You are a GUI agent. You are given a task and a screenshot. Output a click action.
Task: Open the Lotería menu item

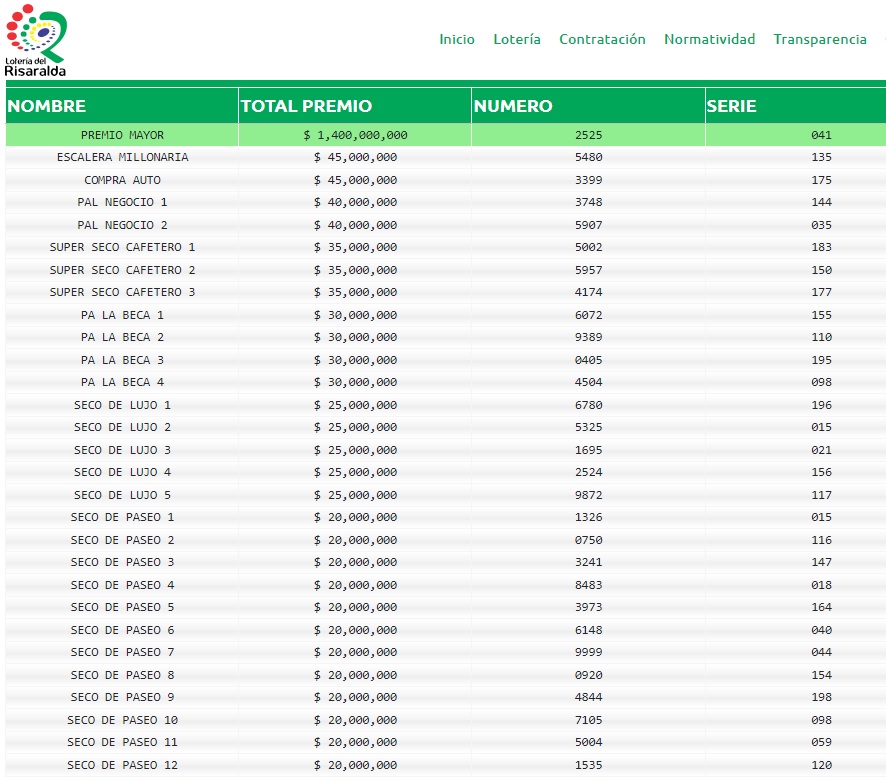[x=516, y=39]
